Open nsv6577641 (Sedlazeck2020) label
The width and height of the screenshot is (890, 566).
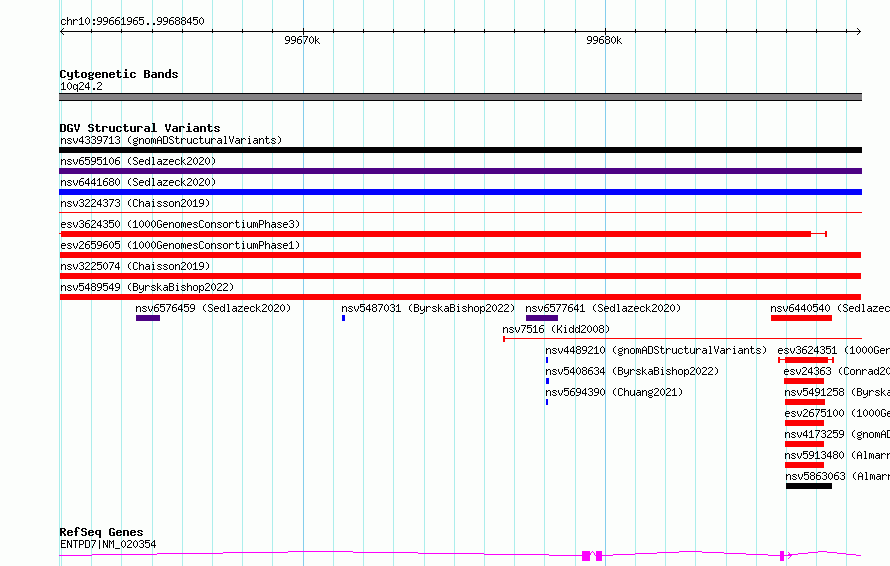click(603, 308)
